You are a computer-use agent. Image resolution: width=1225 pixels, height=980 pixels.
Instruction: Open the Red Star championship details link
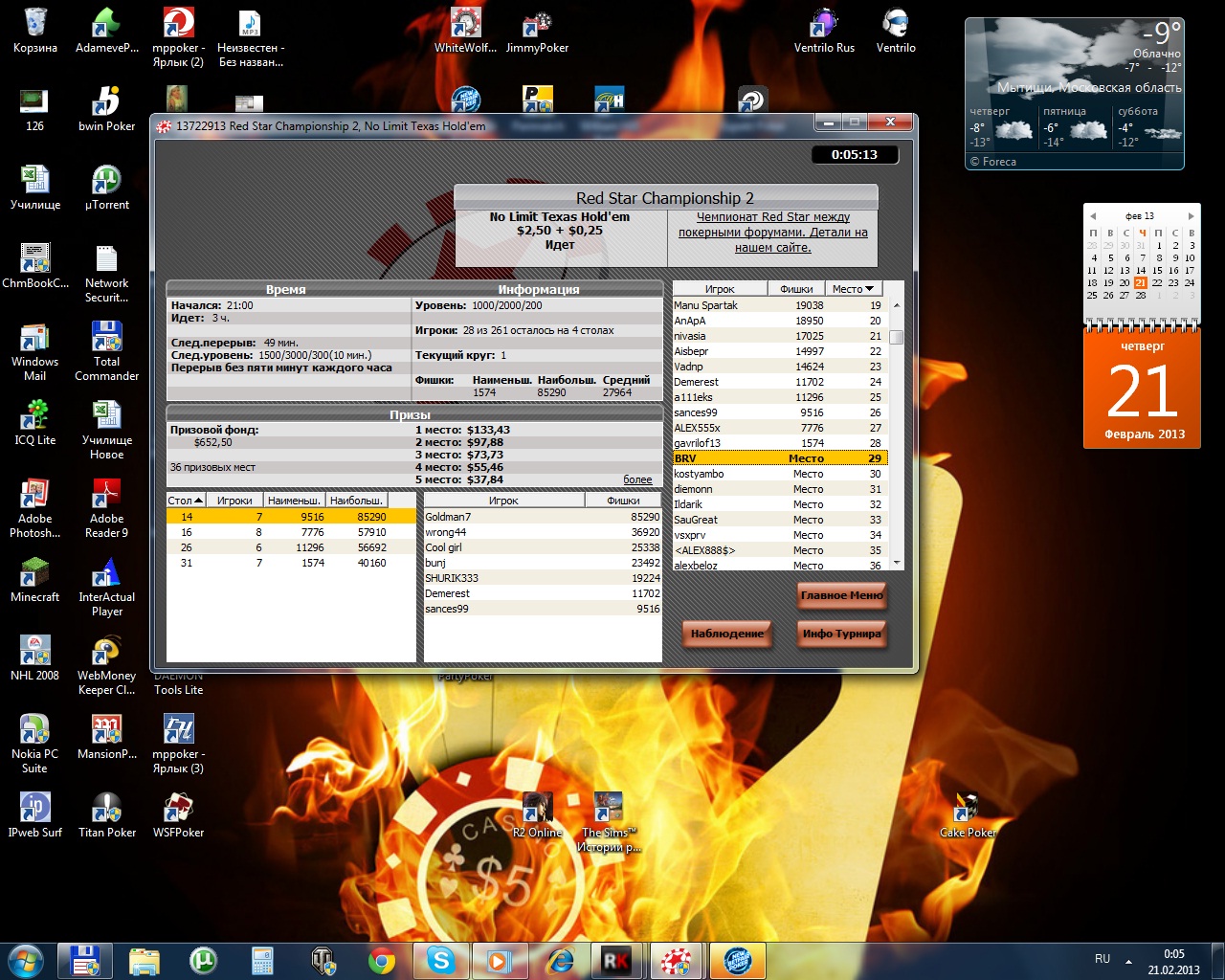[x=772, y=233]
